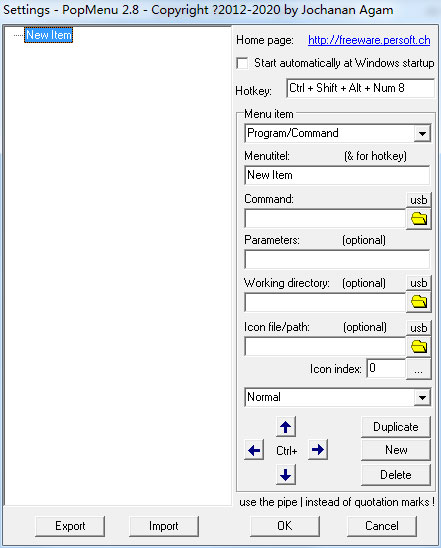Click the usb button beside Command

click(419, 200)
